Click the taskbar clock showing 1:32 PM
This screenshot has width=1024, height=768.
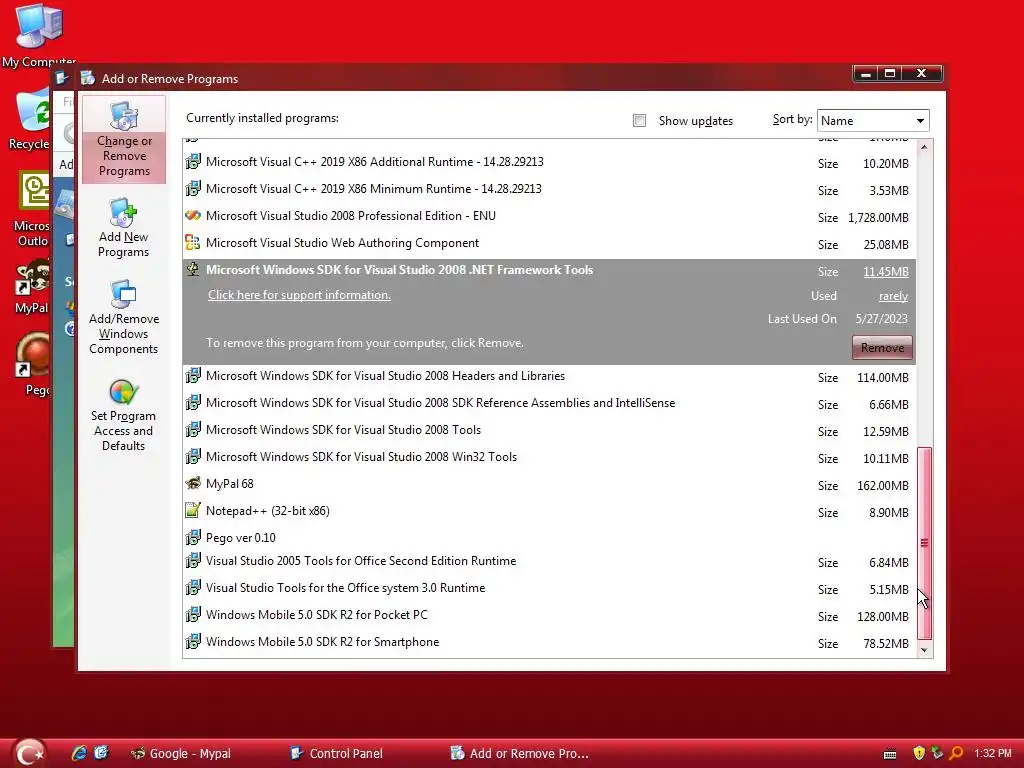992,753
